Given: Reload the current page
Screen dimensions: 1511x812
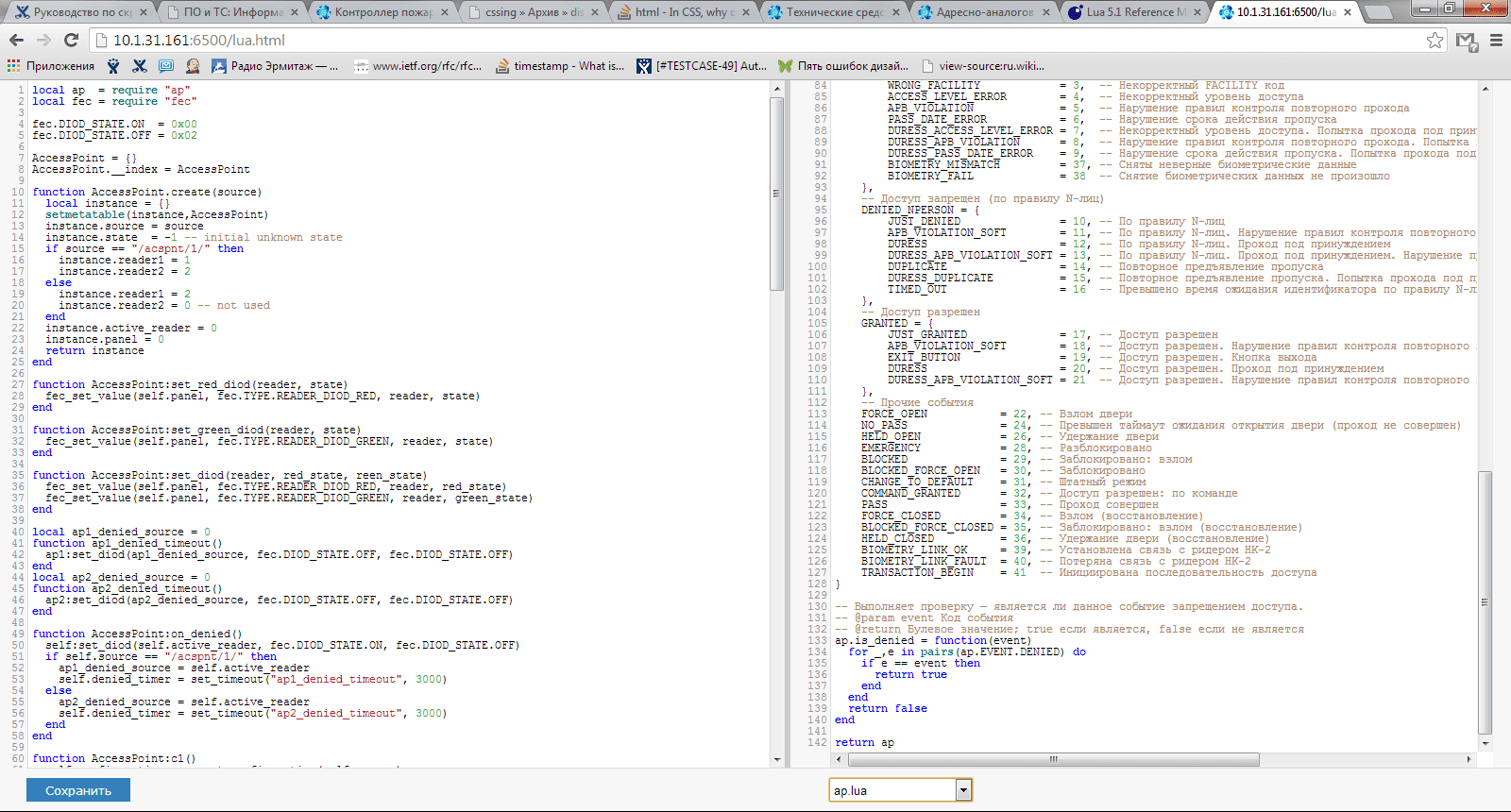Looking at the screenshot, I should pyautogui.click(x=71, y=40).
